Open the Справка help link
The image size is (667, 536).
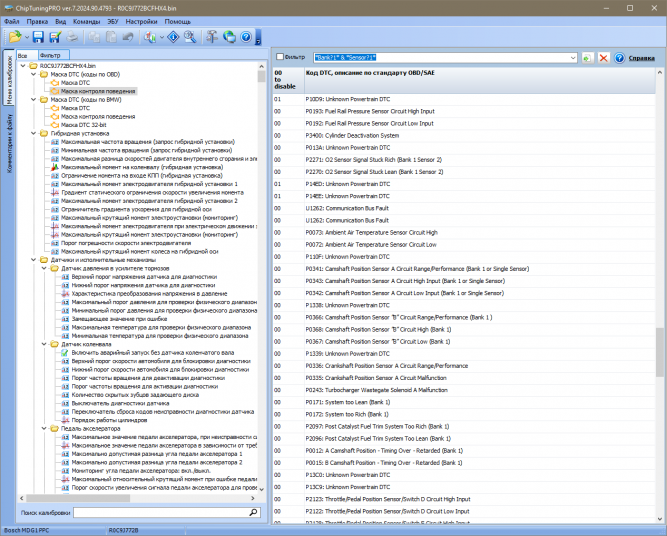click(x=641, y=57)
